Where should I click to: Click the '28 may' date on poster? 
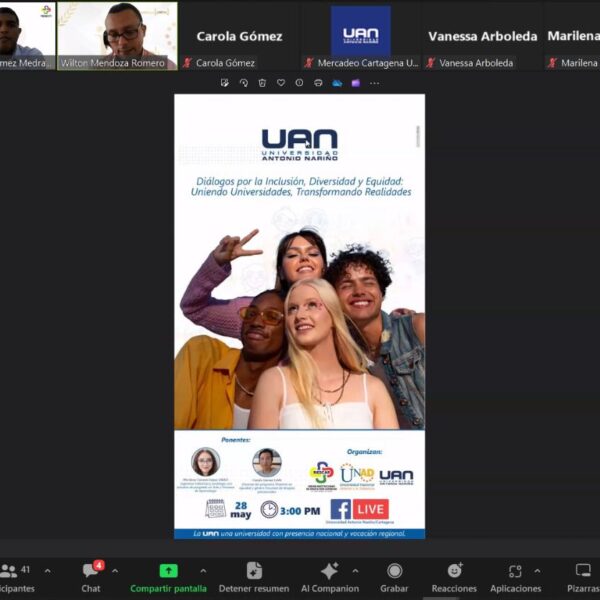click(x=241, y=510)
